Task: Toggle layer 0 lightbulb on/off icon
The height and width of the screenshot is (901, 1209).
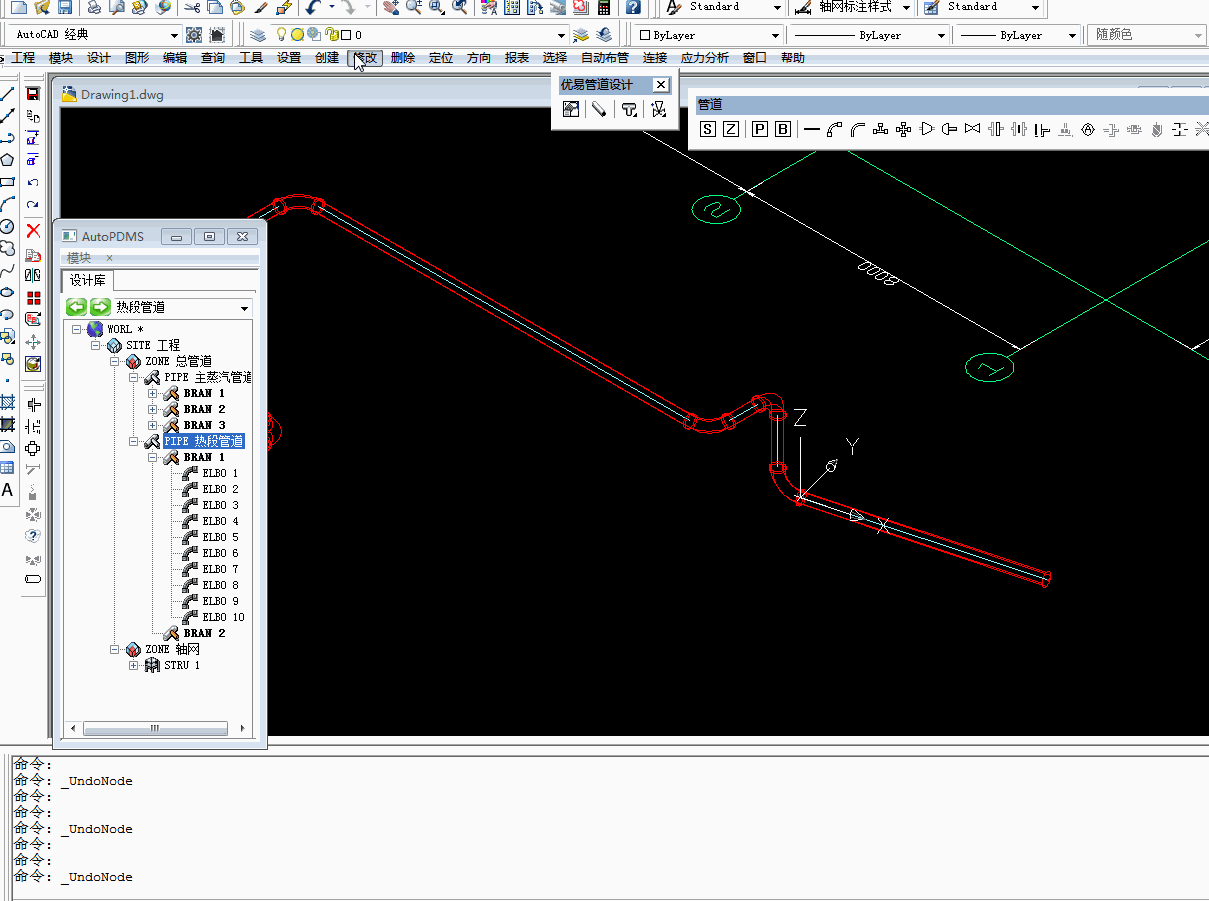Action: tap(282, 35)
